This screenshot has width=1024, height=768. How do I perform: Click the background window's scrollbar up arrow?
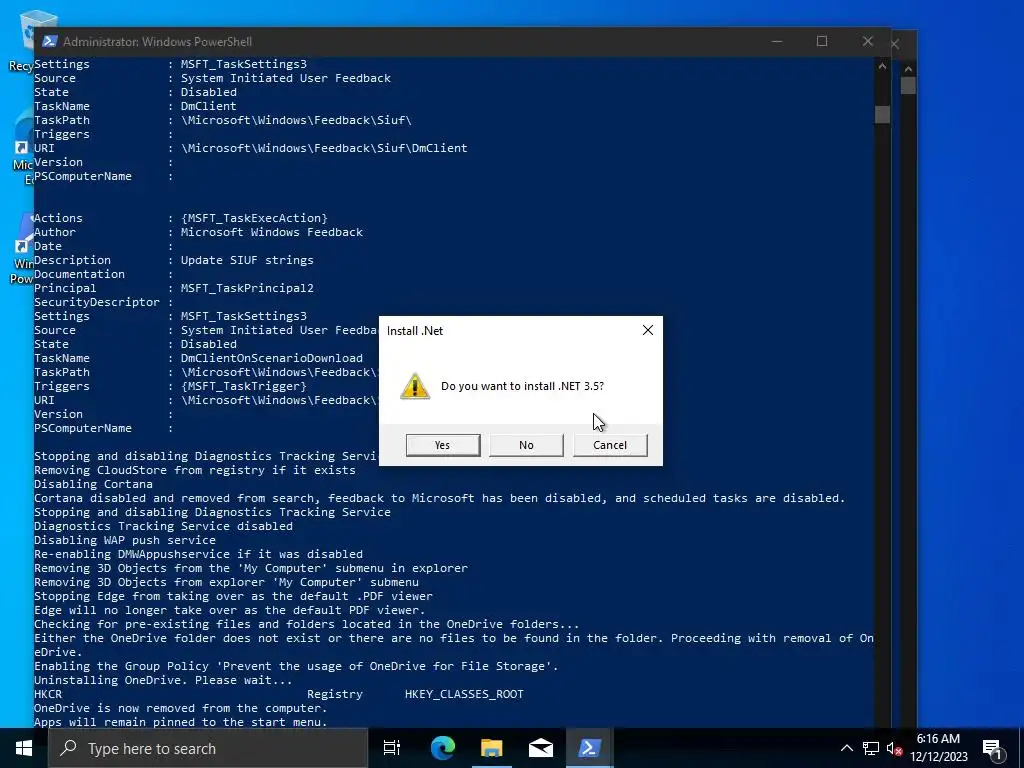[908, 68]
